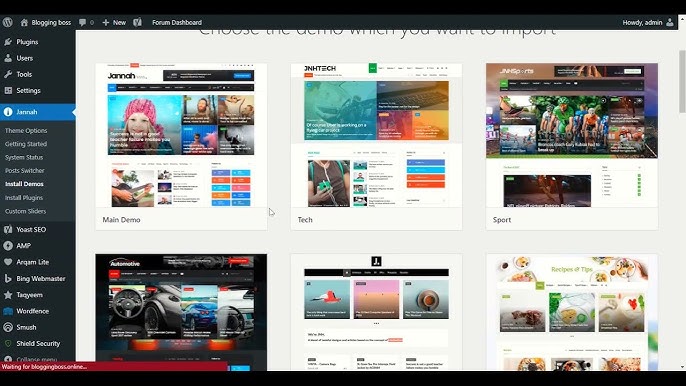Click the Plugins plug icon
The height and width of the screenshot is (386, 686).
pyautogui.click(x=8, y=42)
